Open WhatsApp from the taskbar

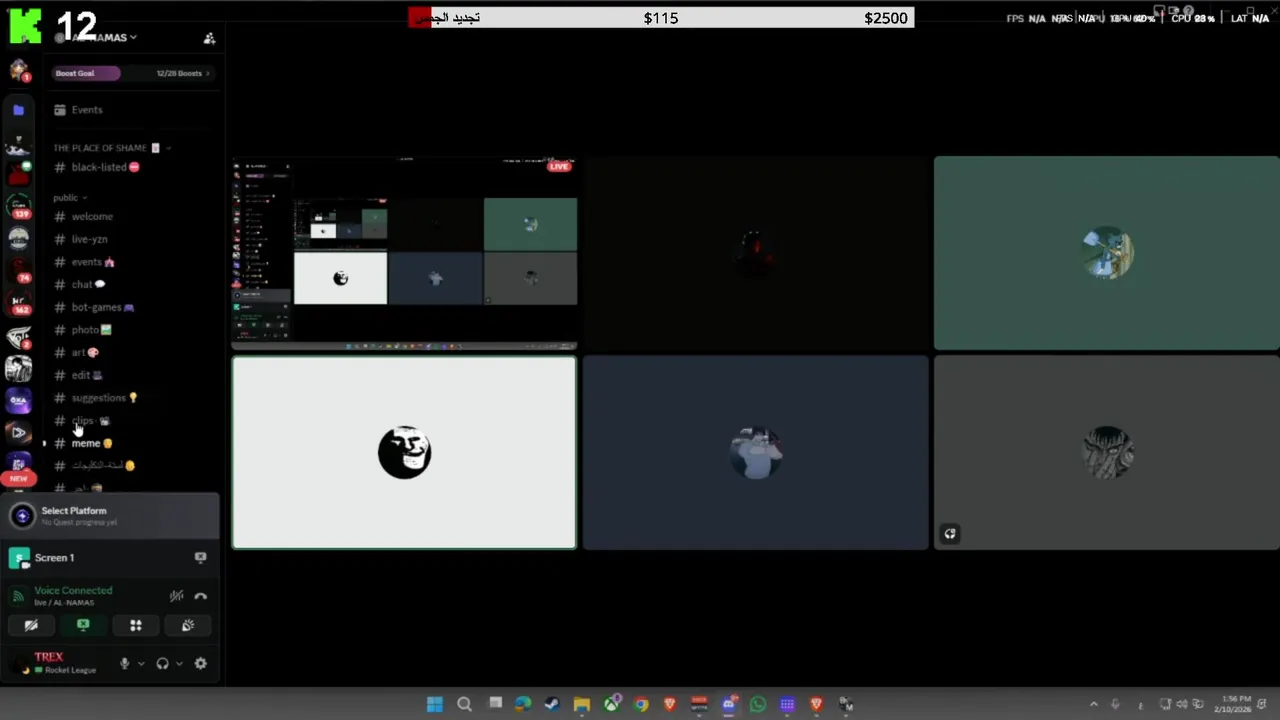point(758,705)
